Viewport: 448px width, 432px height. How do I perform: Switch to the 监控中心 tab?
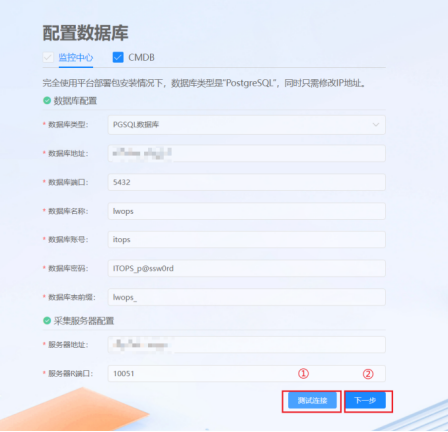(76, 57)
